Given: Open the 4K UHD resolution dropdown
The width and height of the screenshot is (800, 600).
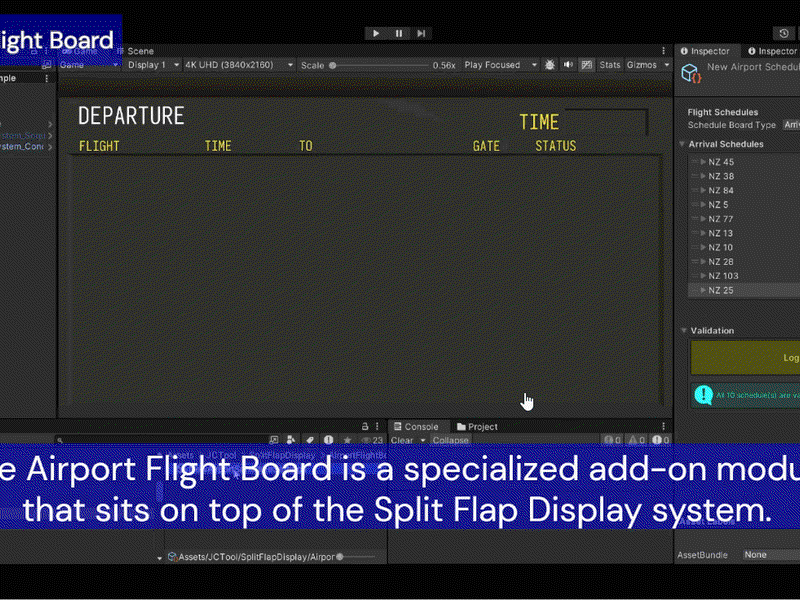Looking at the screenshot, I should point(238,65).
